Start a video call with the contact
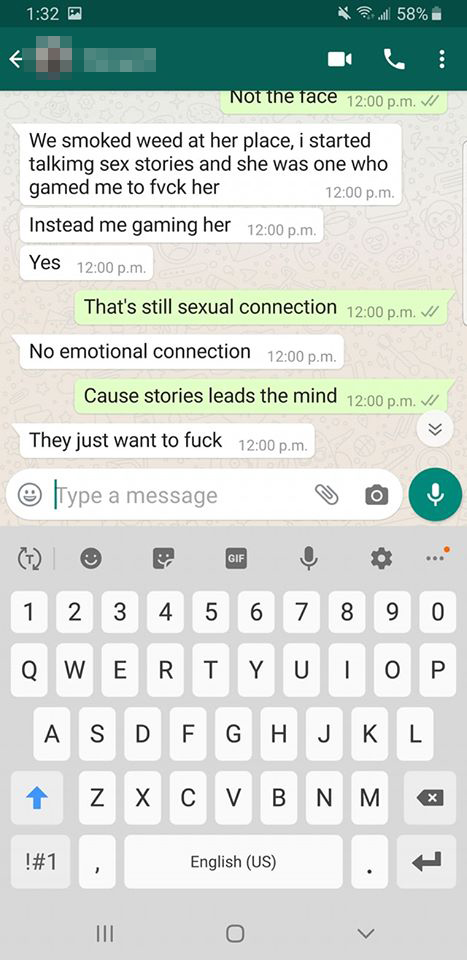The height and width of the screenshot is (960, 467). (x=340, y=59)
